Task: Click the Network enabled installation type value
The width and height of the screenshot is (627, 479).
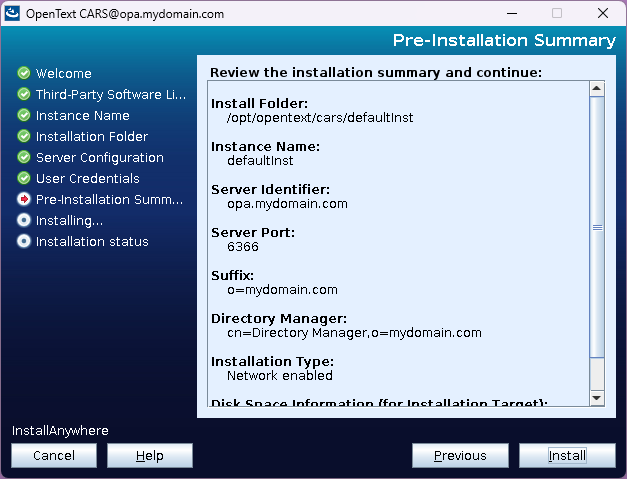Action: pyautogui.click(x=280, y=376)
